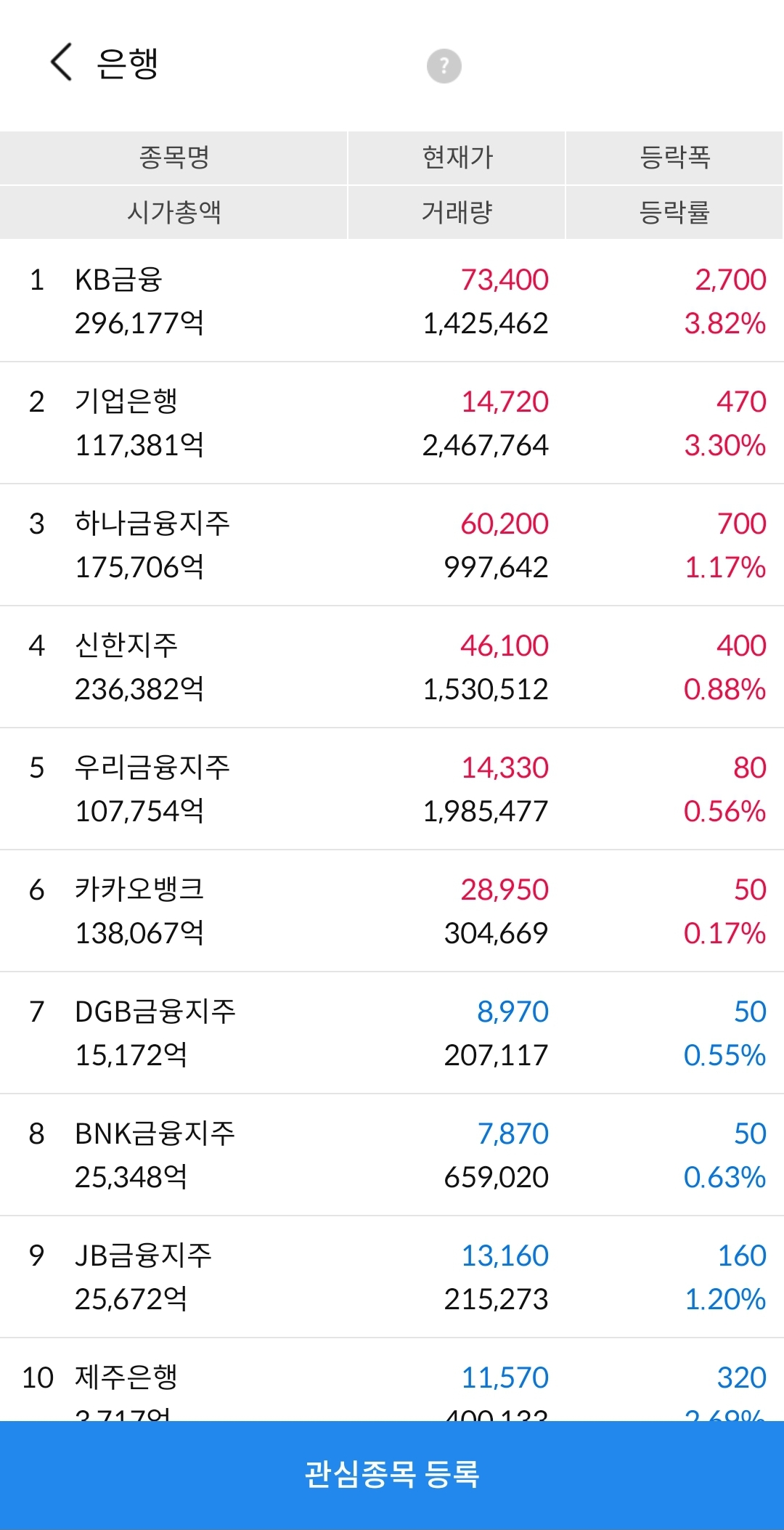Screen dimensions: 784x1530
Task: Sort by 종목명 column header
Action: tap(174, 158)
